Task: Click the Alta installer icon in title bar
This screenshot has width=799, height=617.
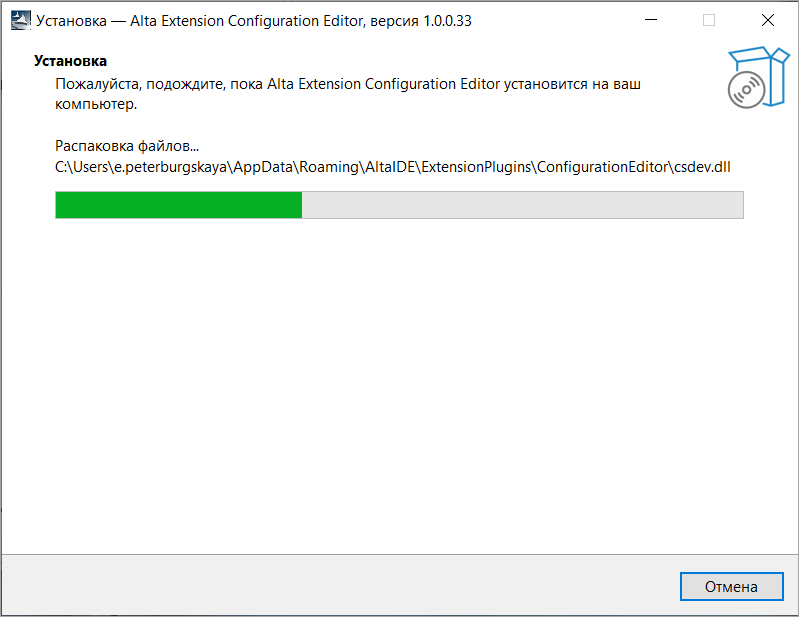Action: point(20,20)
